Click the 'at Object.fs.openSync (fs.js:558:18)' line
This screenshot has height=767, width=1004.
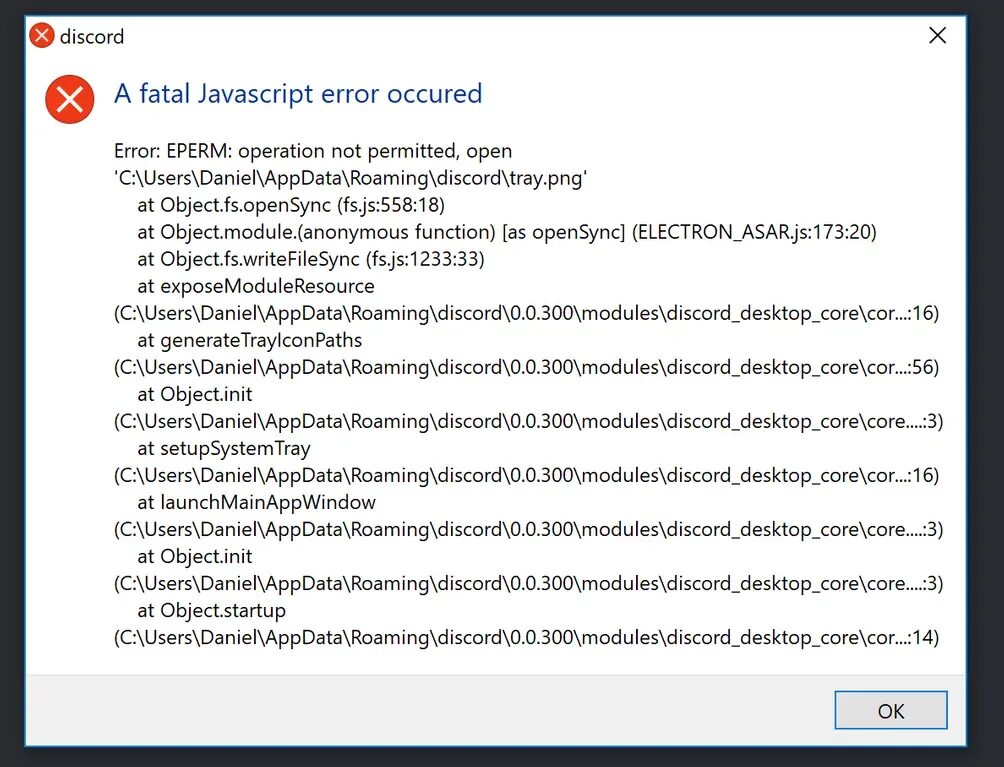[290, 205]
